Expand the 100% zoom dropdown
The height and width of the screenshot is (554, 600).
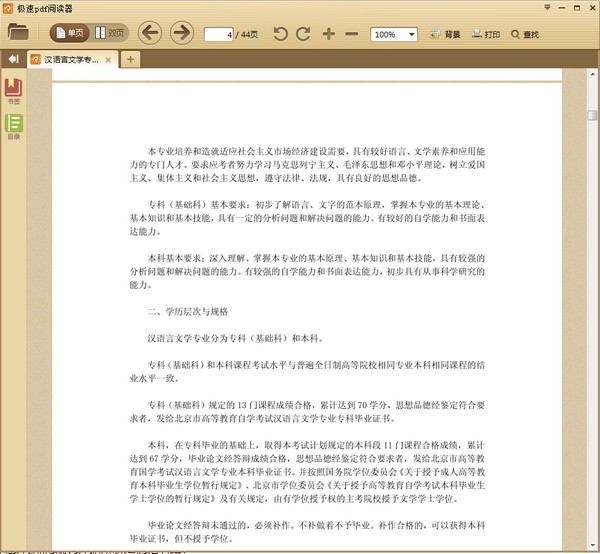pyautogui.click(x=412, y=34)
